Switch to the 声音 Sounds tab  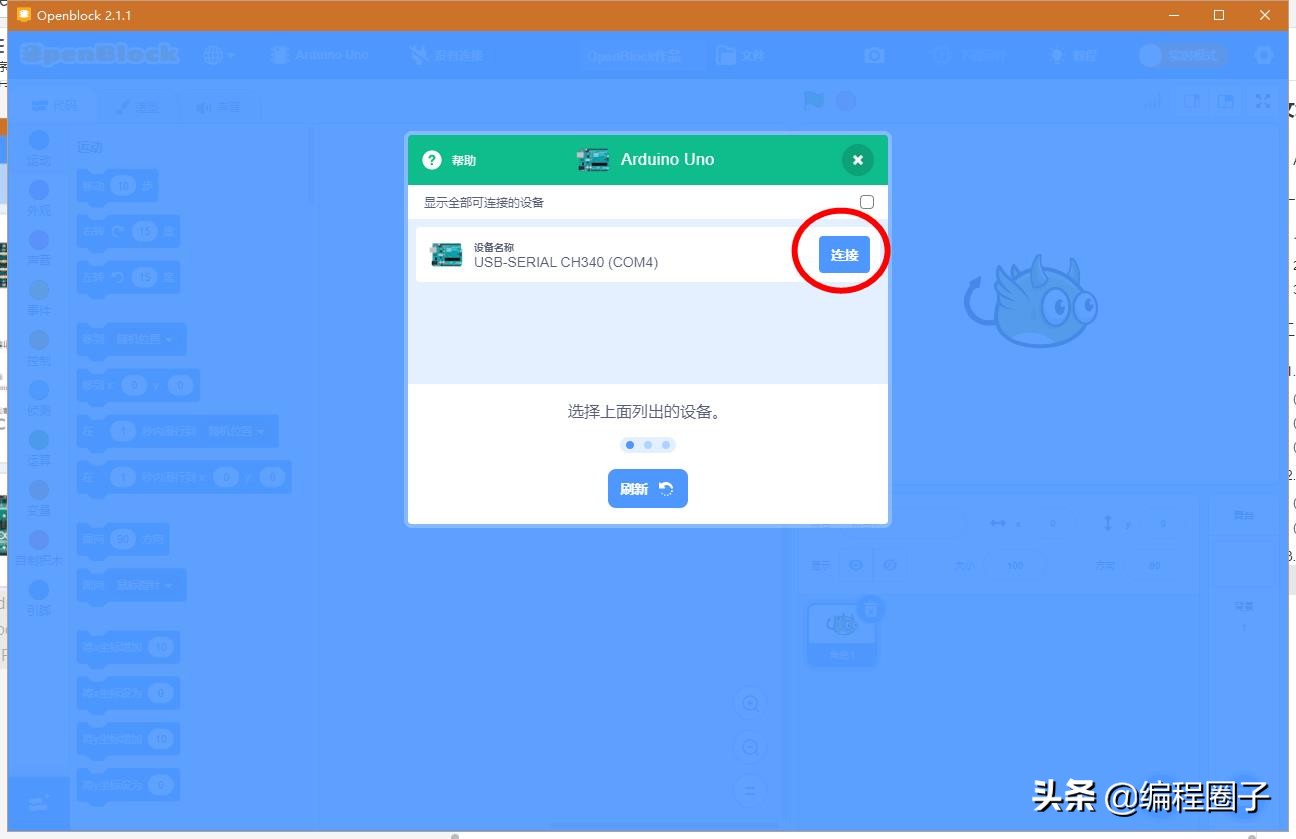click(219, 106)
